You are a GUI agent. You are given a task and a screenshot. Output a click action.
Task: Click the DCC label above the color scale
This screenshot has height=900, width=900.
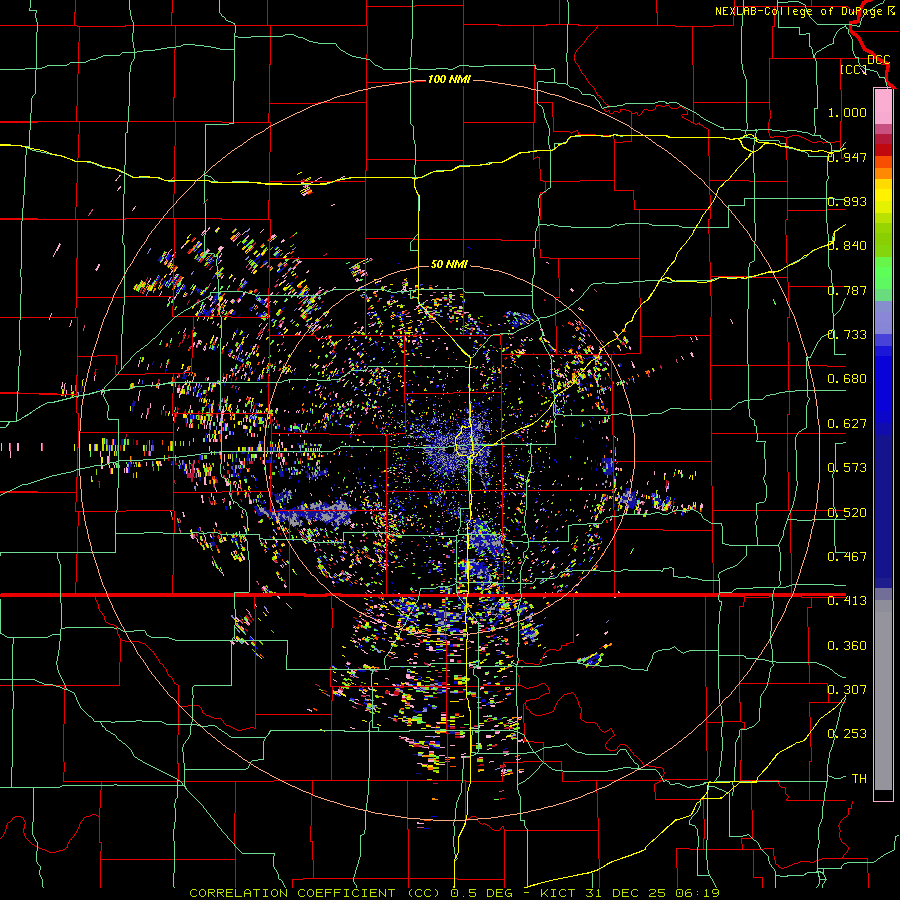coord(878,60)
